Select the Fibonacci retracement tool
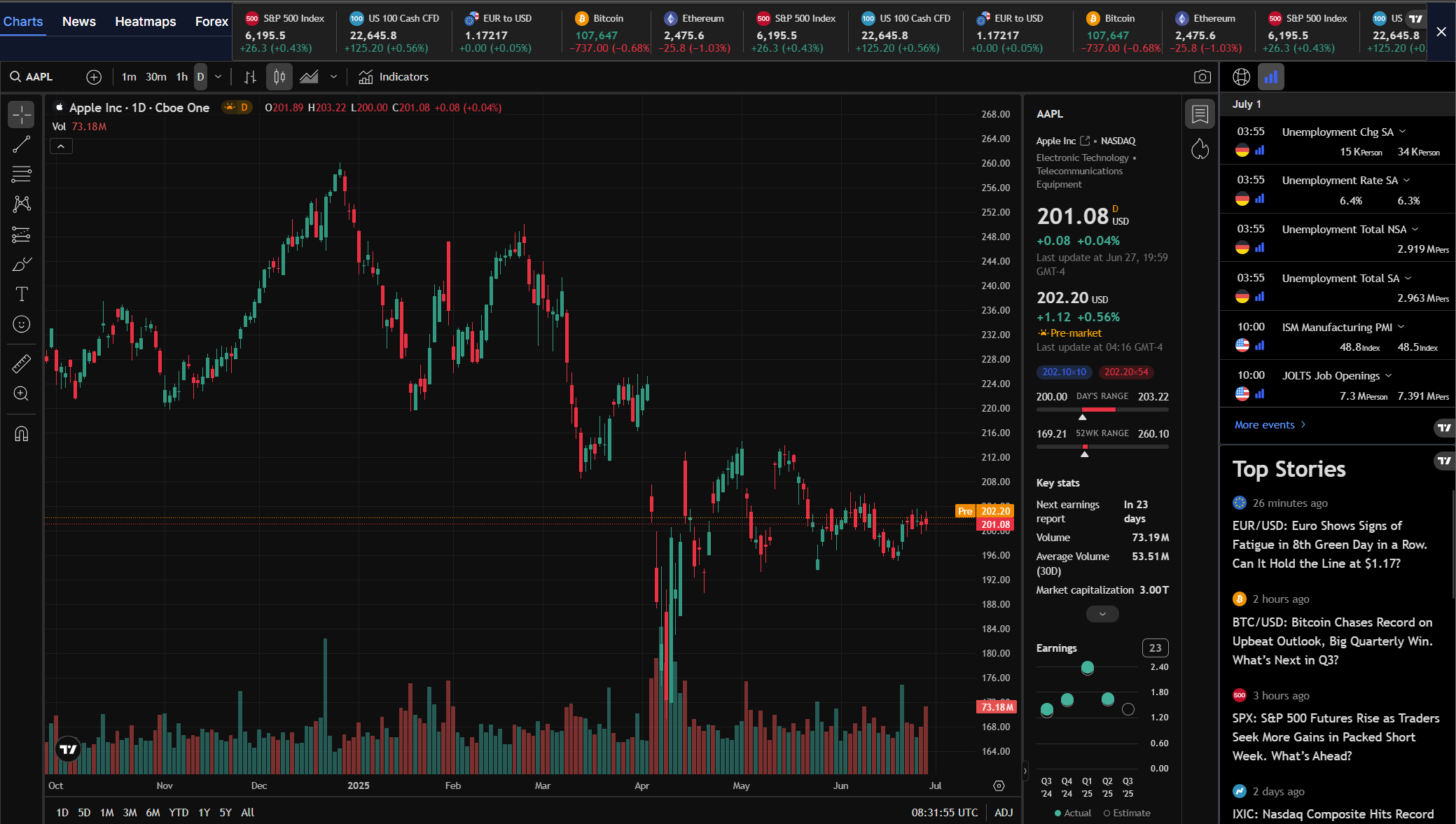The image size is (1456, 824). click(x=21, y=174)
